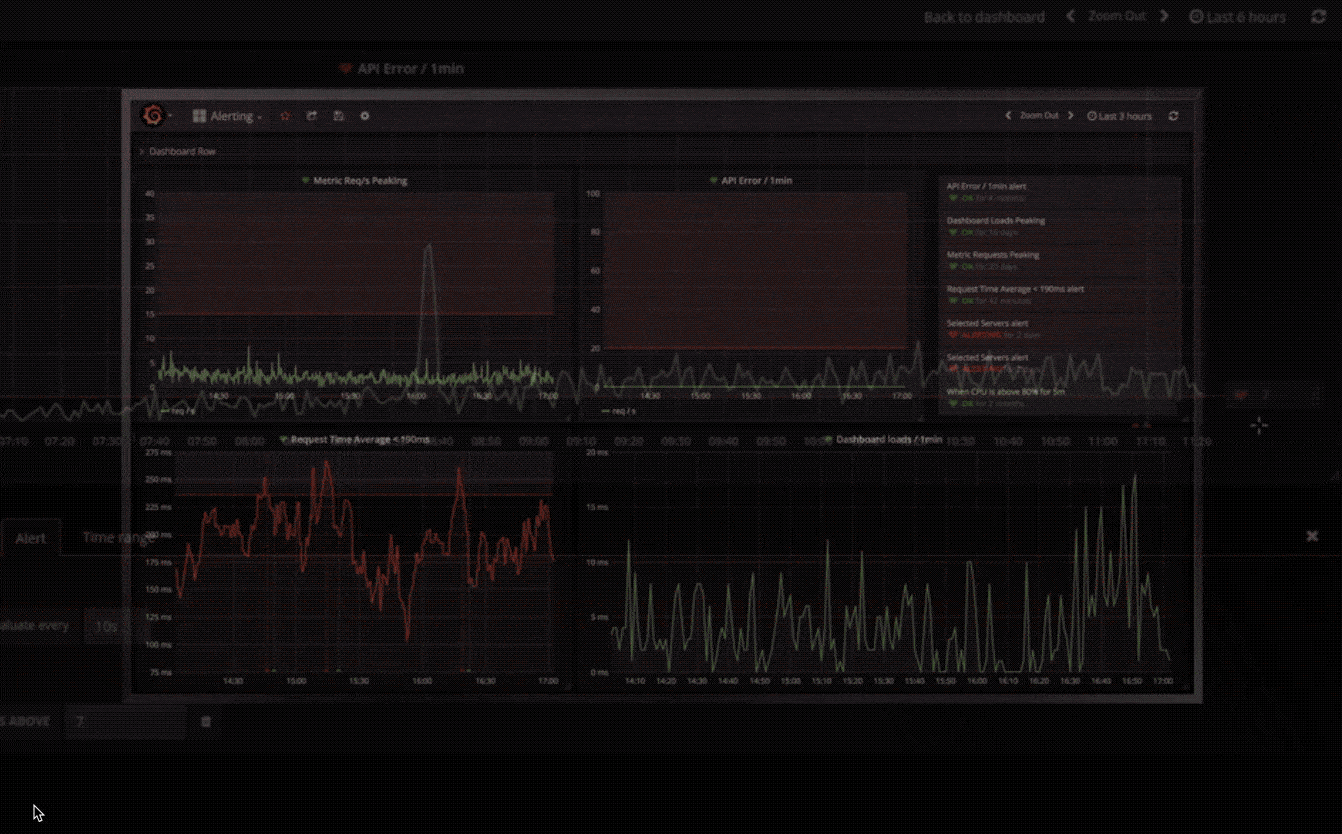
Task: Click the 'Evaluate every' 10s input field
Action: (x=105, y=627)
